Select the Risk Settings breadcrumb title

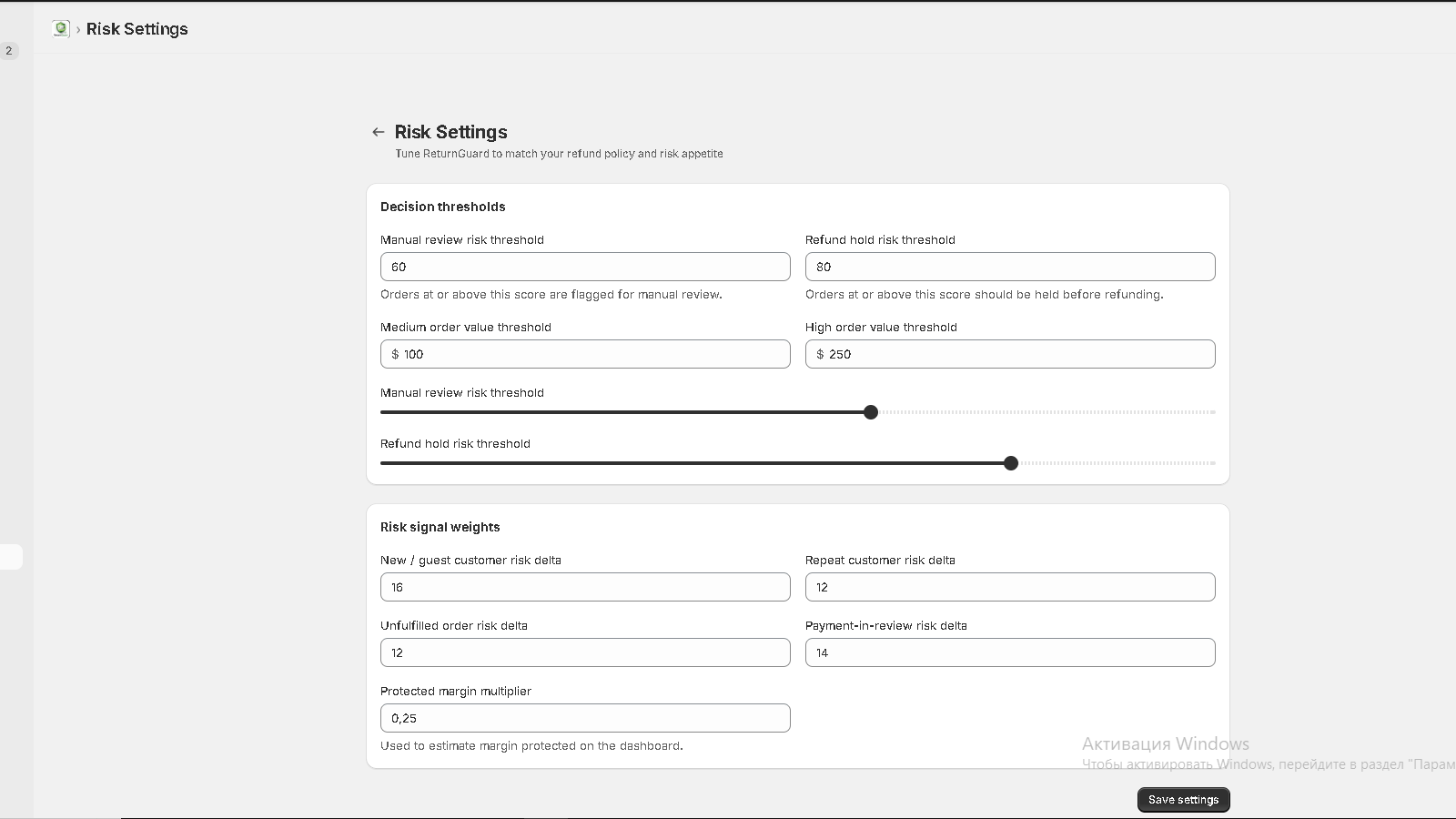(x=137, y=29)
